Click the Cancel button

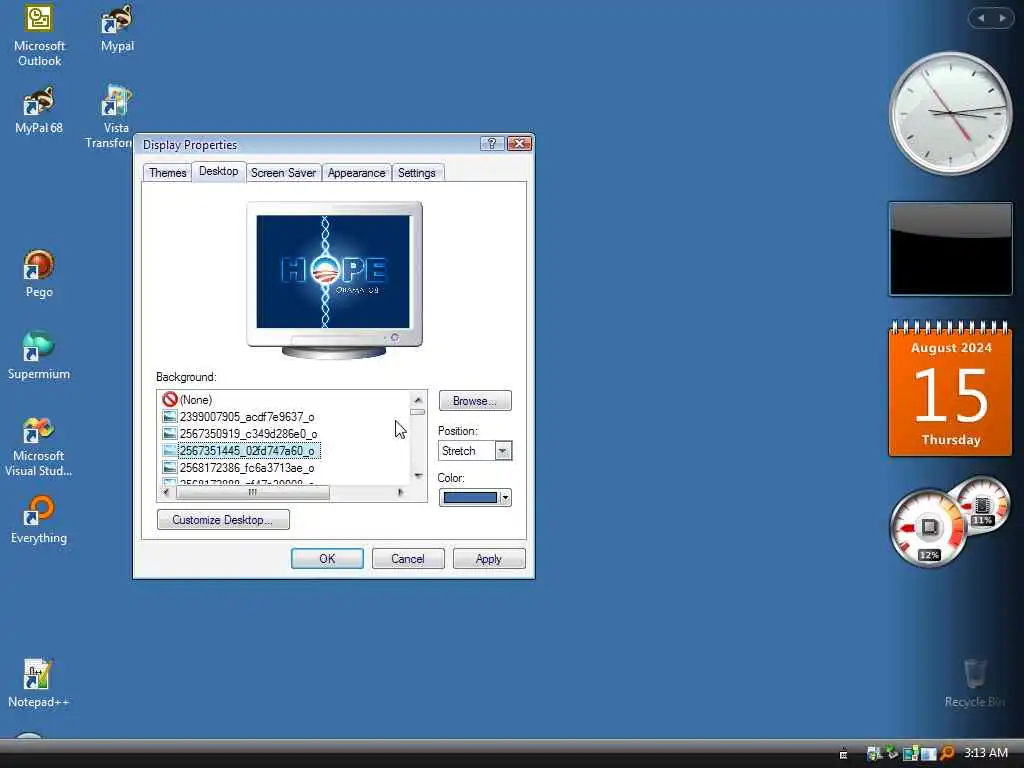tap(408, 559)
